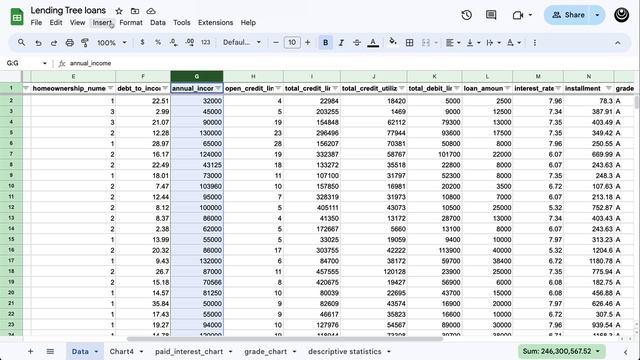The width and height of the screenshot is (640, 360).
Task: Increase font size plus button
Action: (x=308, y=42)
